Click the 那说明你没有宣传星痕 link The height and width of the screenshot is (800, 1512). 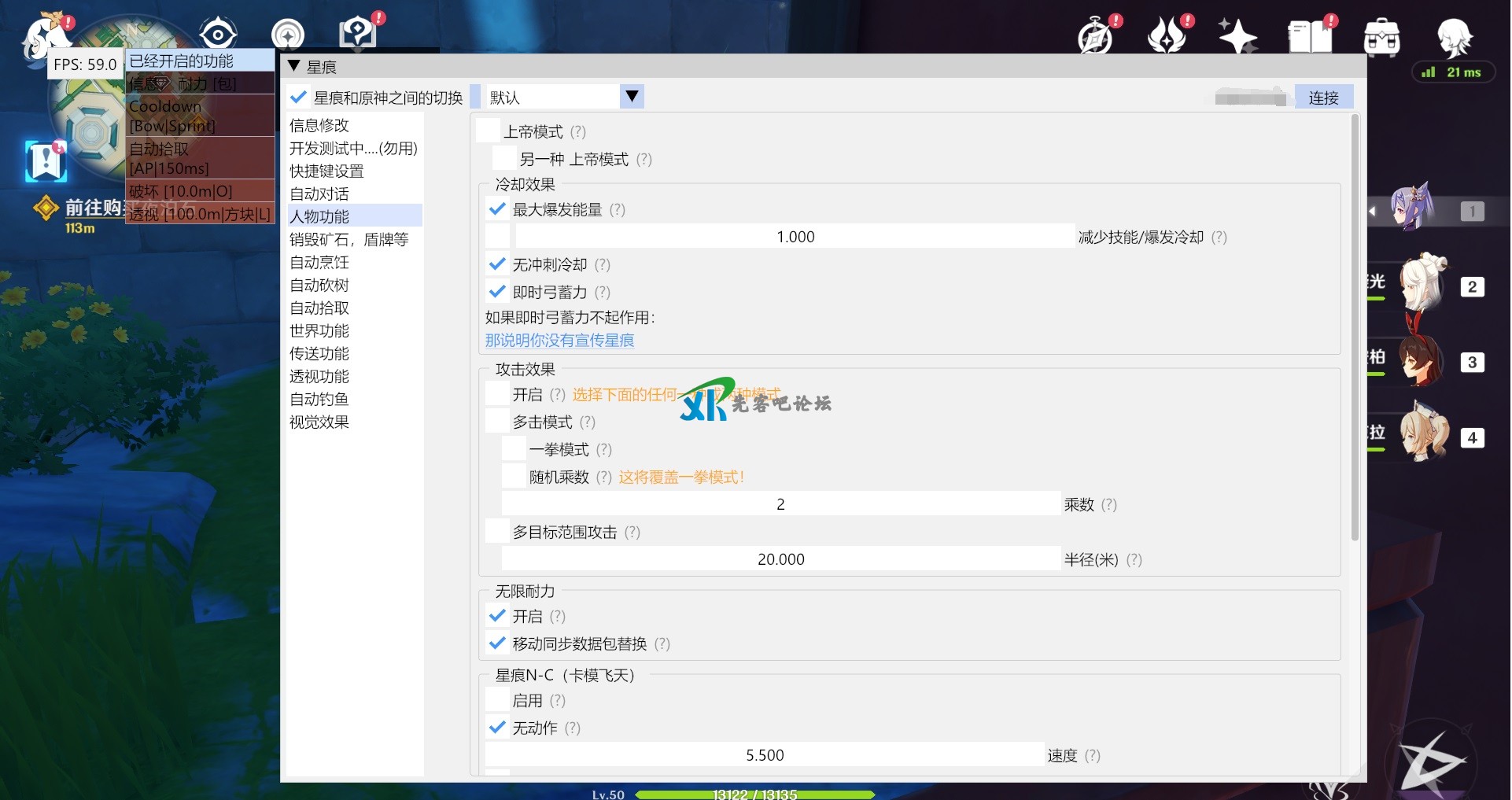(x=559, y=340)
